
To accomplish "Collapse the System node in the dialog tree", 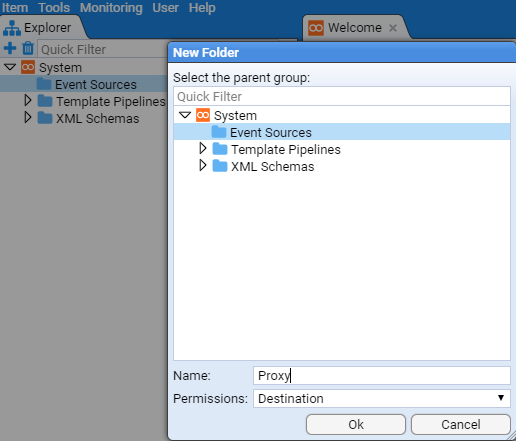I will point(185,115).
